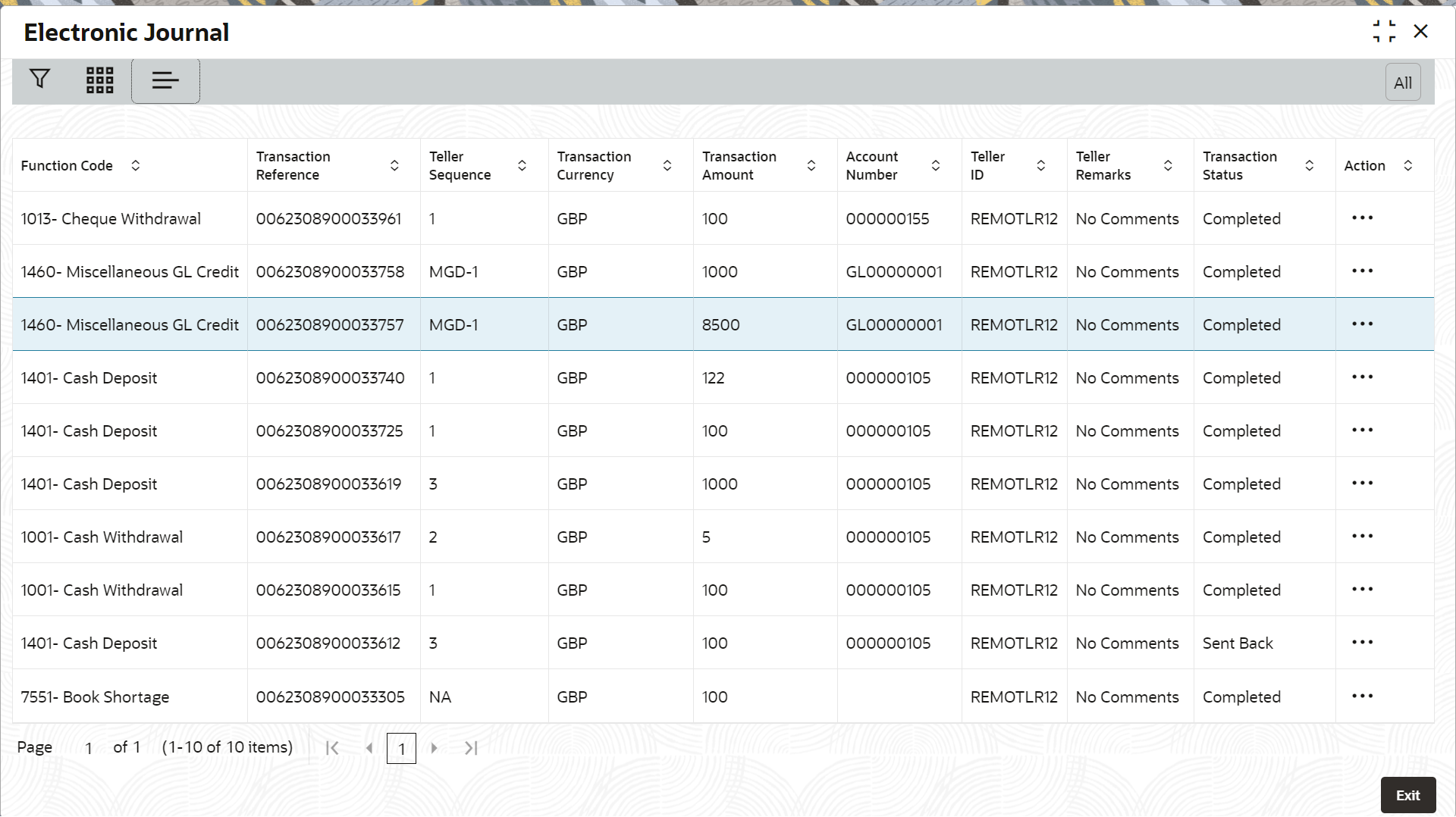Select the transaction 0062308900033758 row
This screenshot has height=817, width=1456.
coord(330,271)
